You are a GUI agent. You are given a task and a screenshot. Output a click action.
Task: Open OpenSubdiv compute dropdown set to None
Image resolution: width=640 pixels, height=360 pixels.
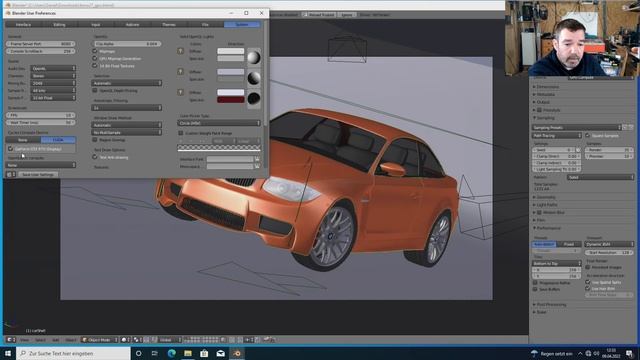tap(41, 165)
